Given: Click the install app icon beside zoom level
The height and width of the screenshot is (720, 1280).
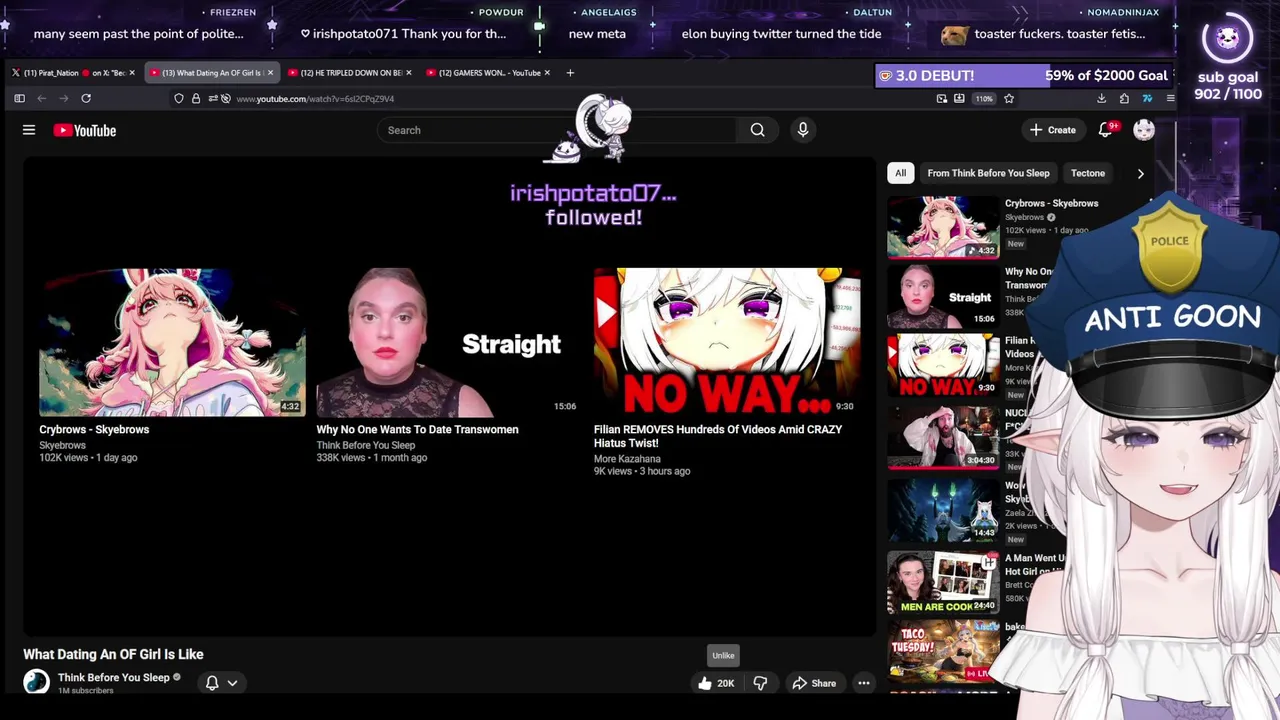Looking at the screenshot, I should [x=959, y=98].
